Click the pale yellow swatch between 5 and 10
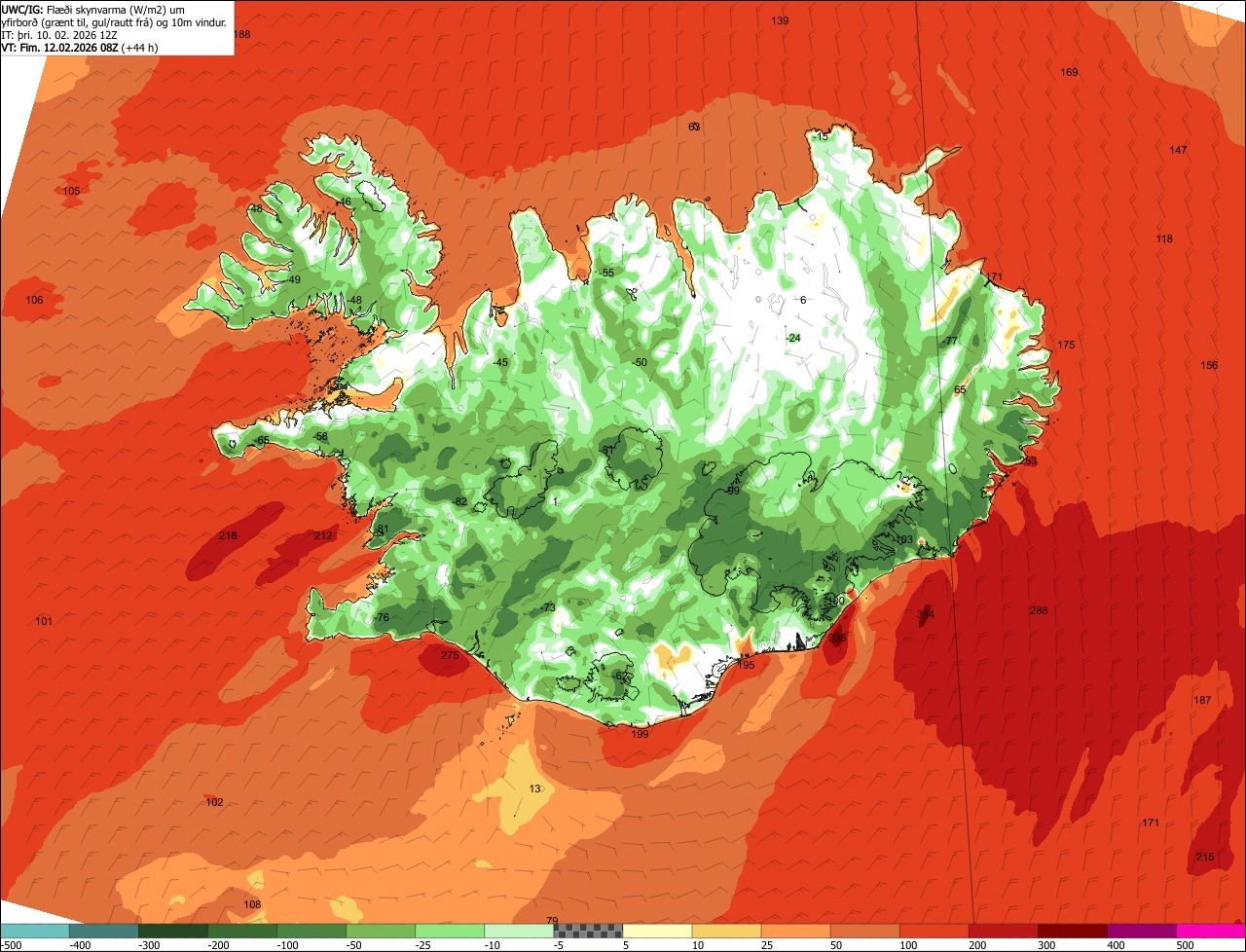This screenshot has width=1246, height=952. [657, 932]
